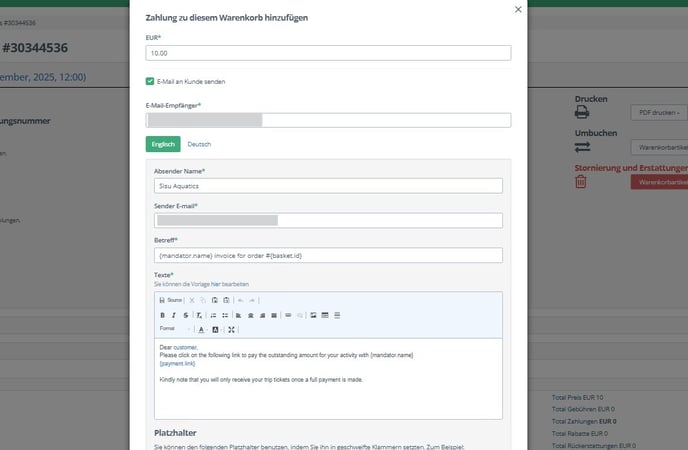Click the Bold icon in editor toolbar
688x450 pixels.
(x=162, y=315)
